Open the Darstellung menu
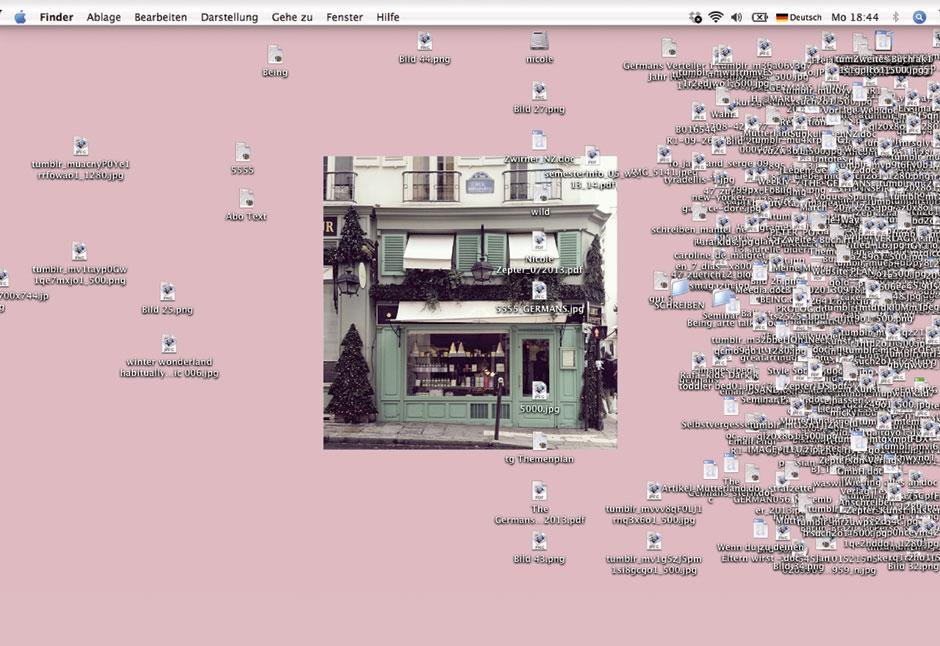 [229, 16]
